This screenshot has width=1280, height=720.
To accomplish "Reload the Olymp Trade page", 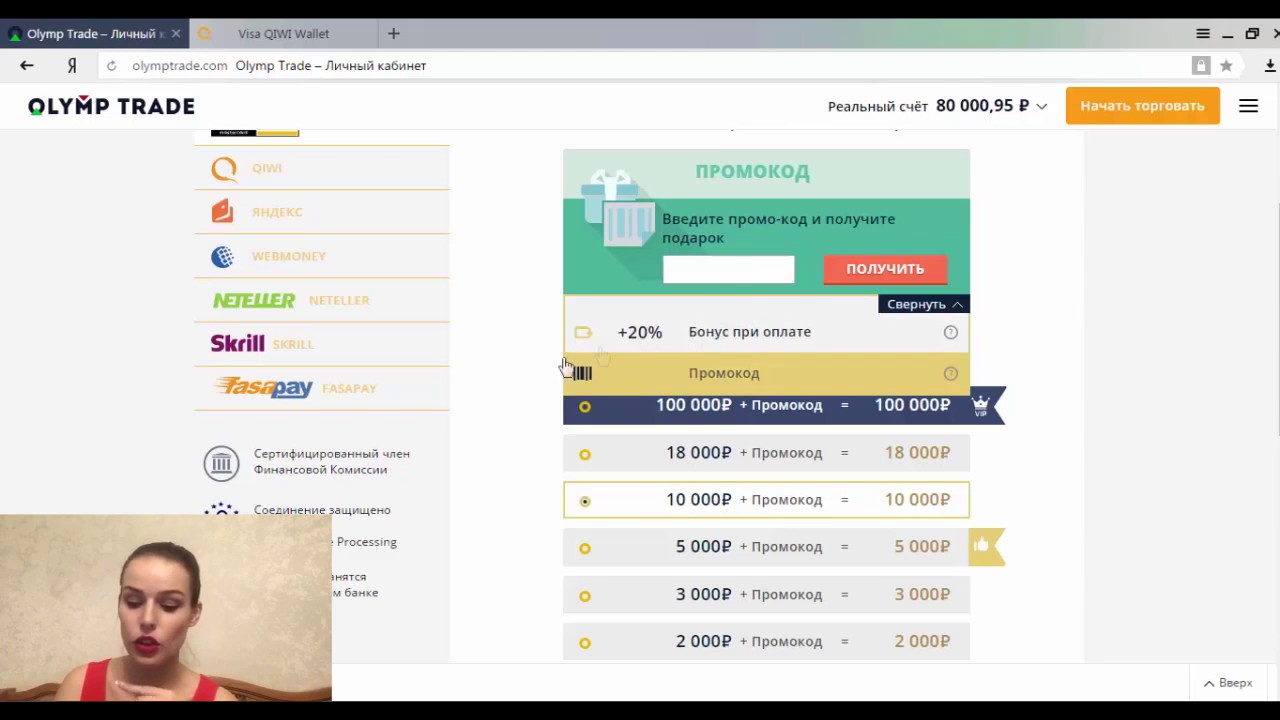I will click(x=111, y=66).
